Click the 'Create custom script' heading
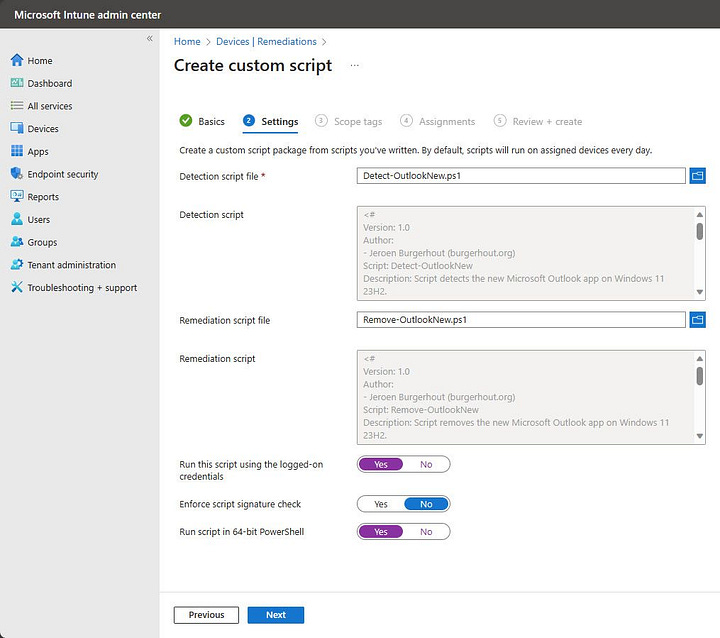720x638 pixels. [x=253, y=66]
